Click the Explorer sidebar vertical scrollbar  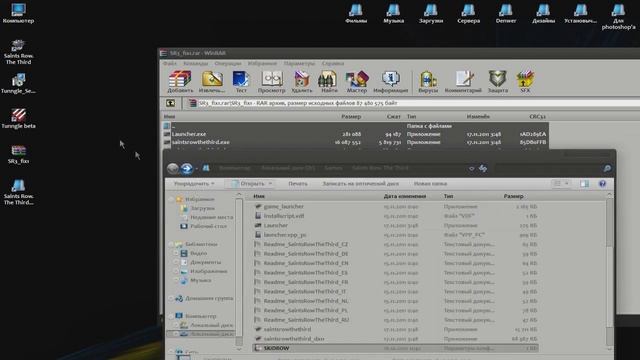click(239, 271)
